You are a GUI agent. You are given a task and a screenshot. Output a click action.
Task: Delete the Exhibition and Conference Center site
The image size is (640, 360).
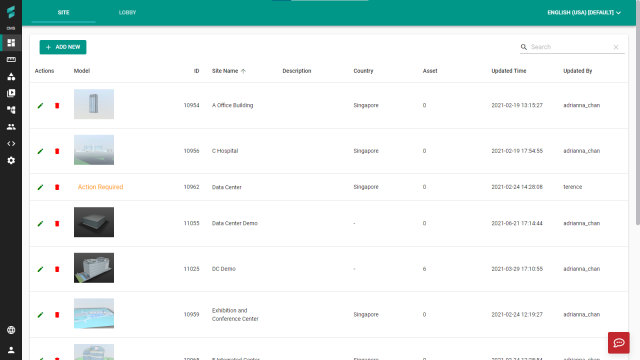(57, 315)
